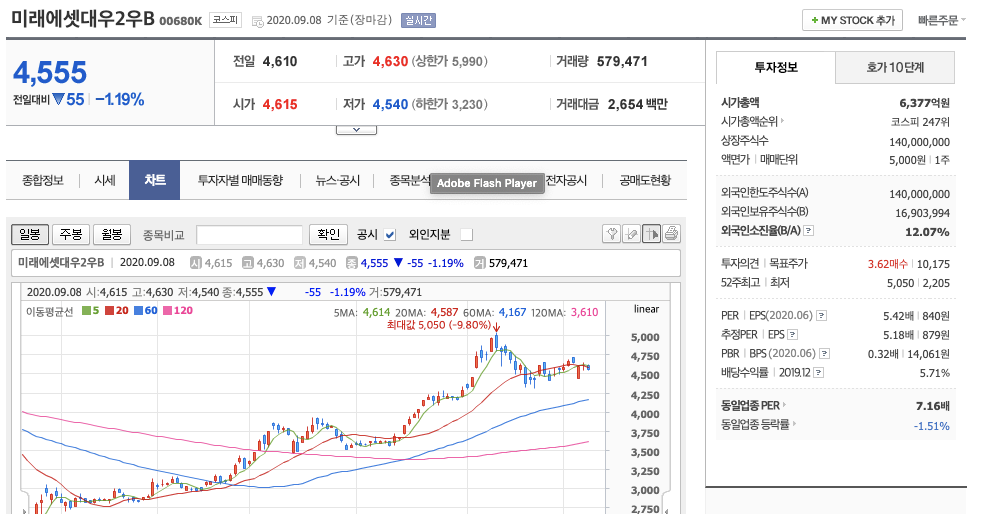Expand the price summary panel chevron
The image size is (981, 514).
click(356, 129)
